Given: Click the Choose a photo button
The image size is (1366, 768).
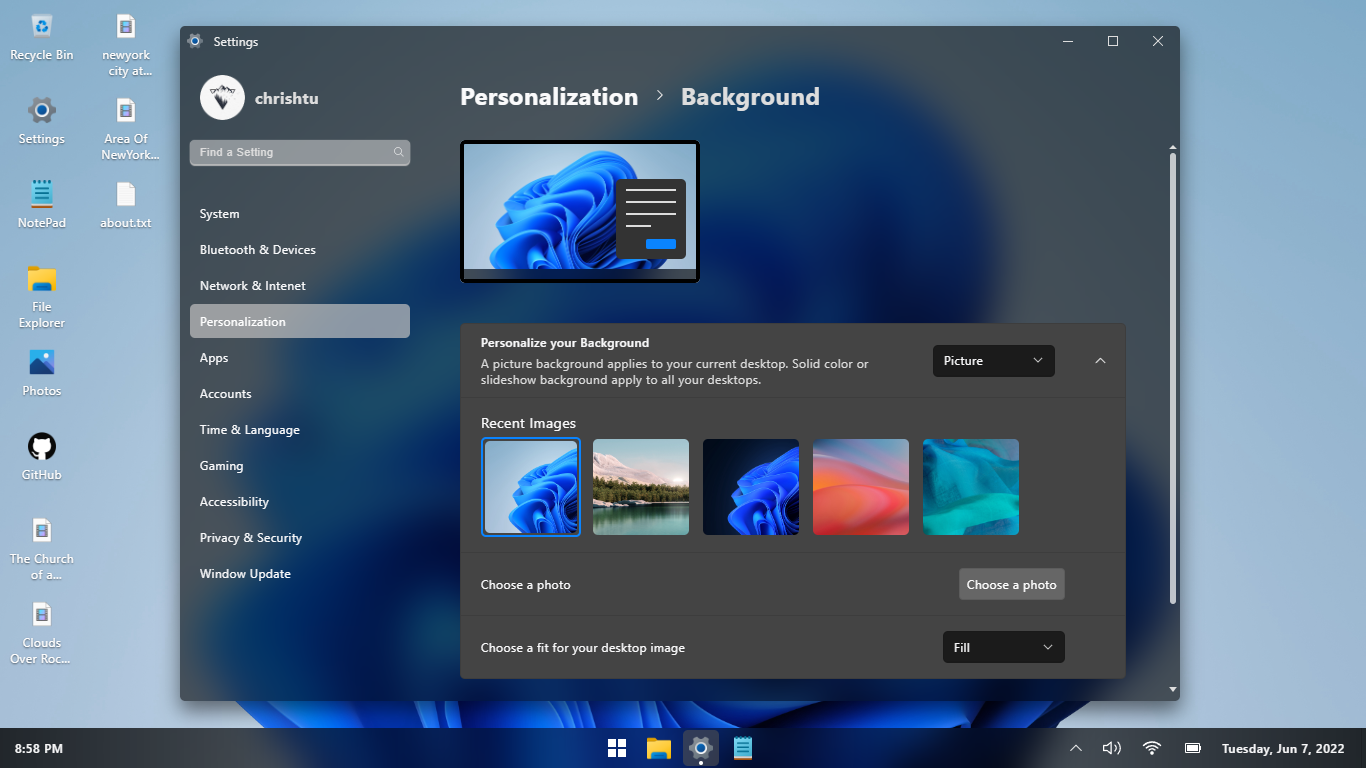Looking at the screenshot, I should 1011,585.
